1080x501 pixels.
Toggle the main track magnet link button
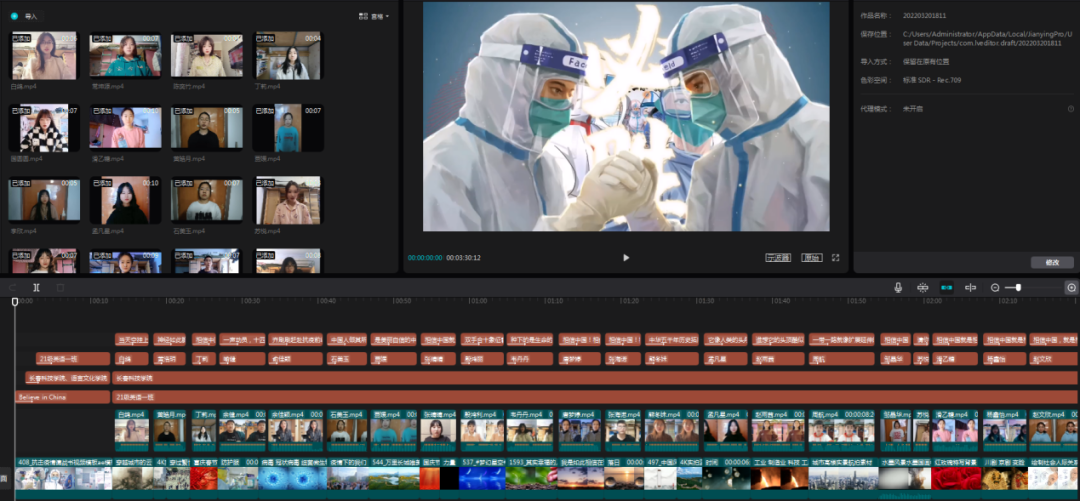coord(922,287)
